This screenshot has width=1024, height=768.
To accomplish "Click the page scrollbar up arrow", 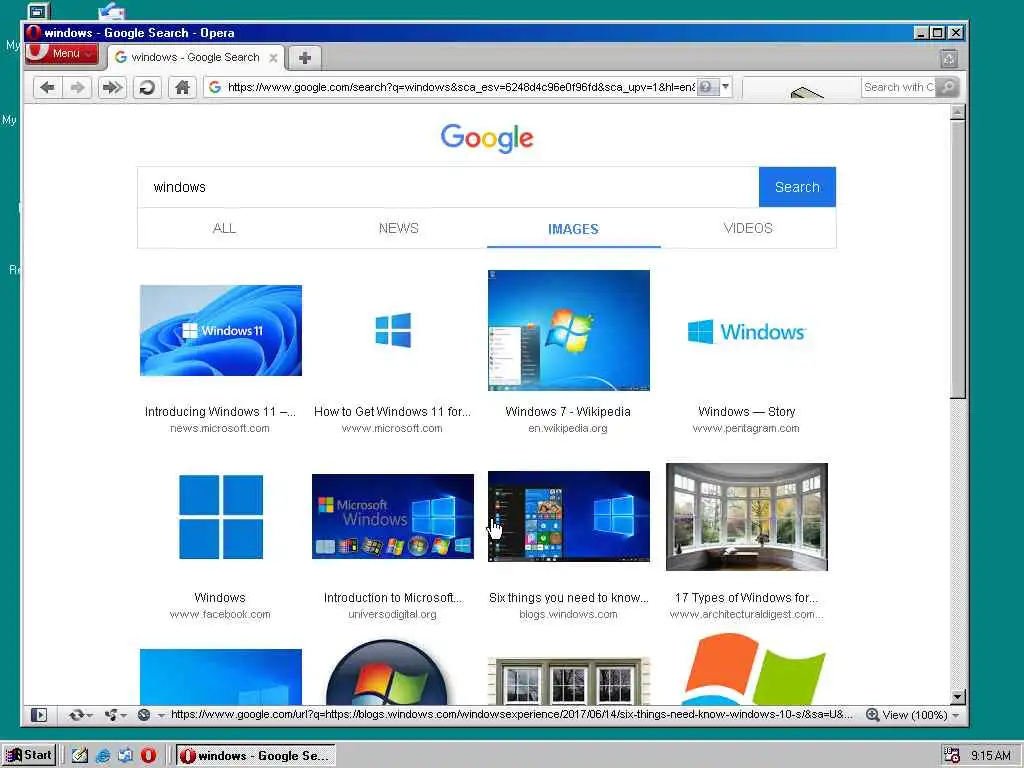I will pos(957,112).
